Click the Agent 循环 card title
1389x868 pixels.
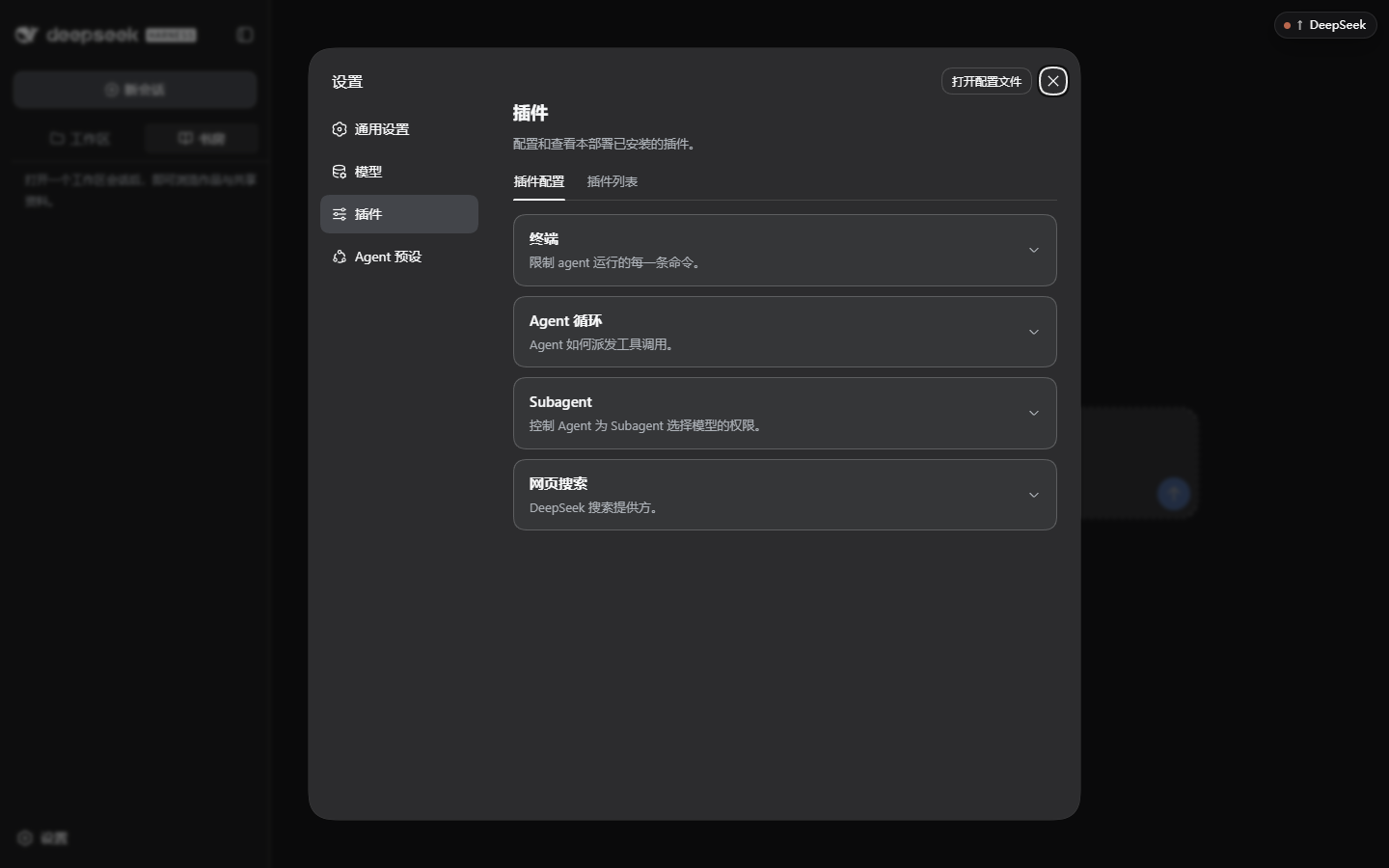[x=565, y=320]
